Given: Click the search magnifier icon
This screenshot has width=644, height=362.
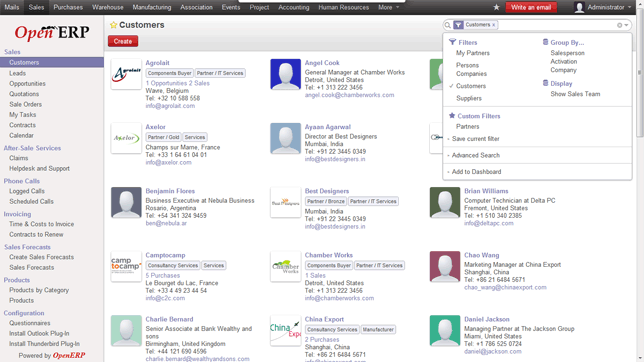Looking at the screenshot, I should (448, 25).
